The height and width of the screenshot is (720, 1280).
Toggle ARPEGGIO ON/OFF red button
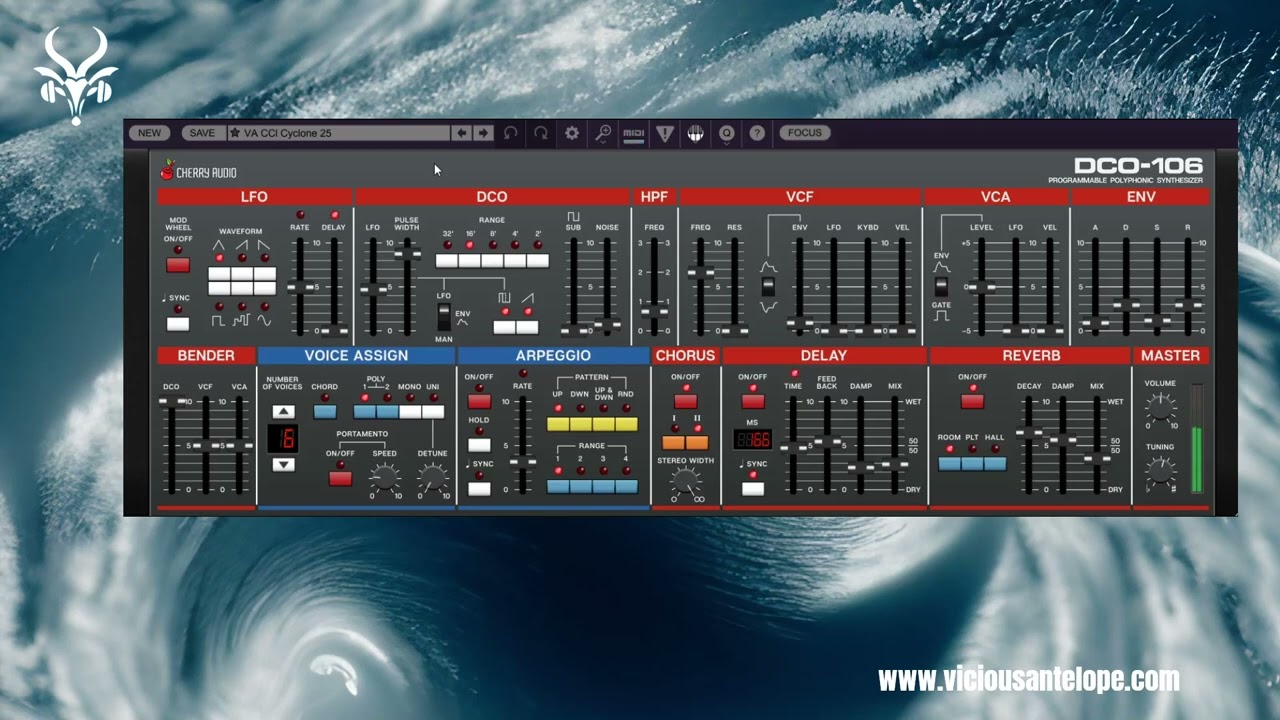tap(479, 401)
